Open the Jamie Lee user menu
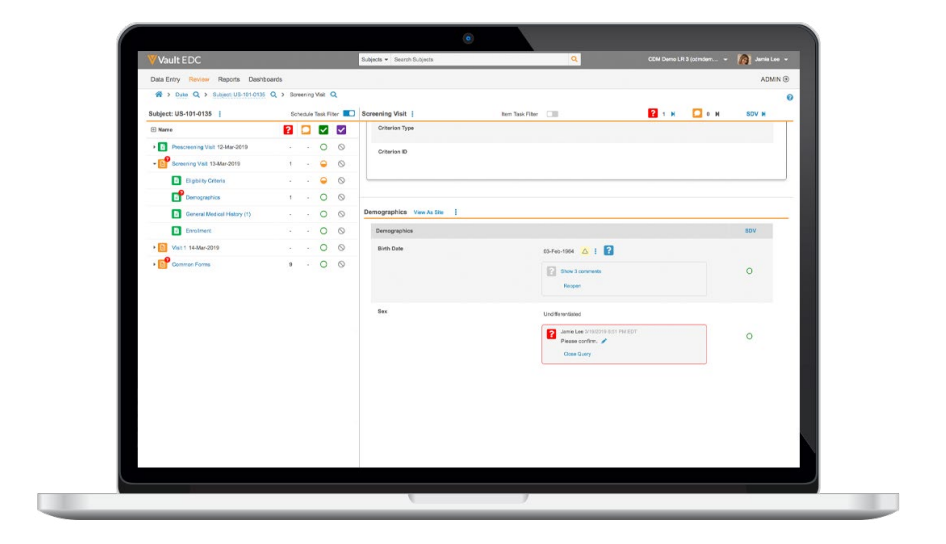 click(764, 60)
